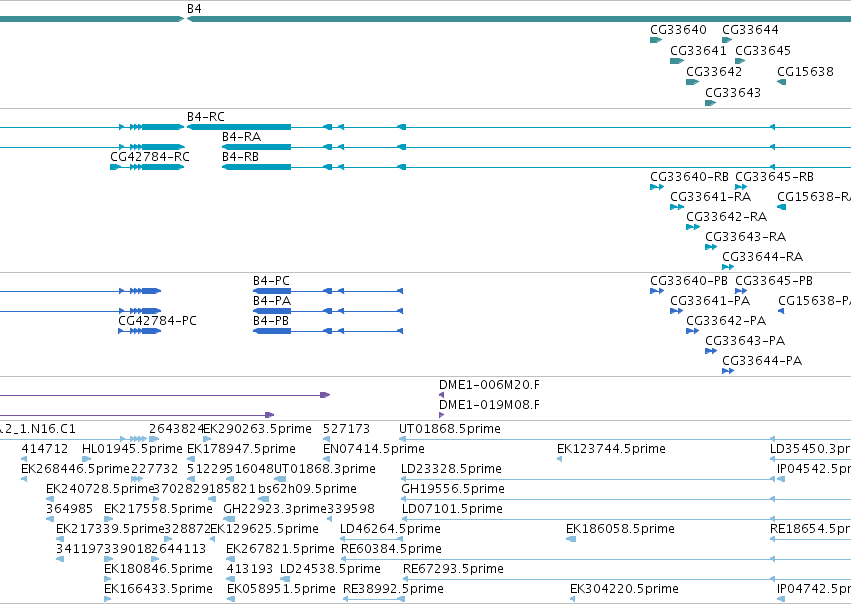
Task: Select the DME1-006M20.F feature label
Action: 489,385
